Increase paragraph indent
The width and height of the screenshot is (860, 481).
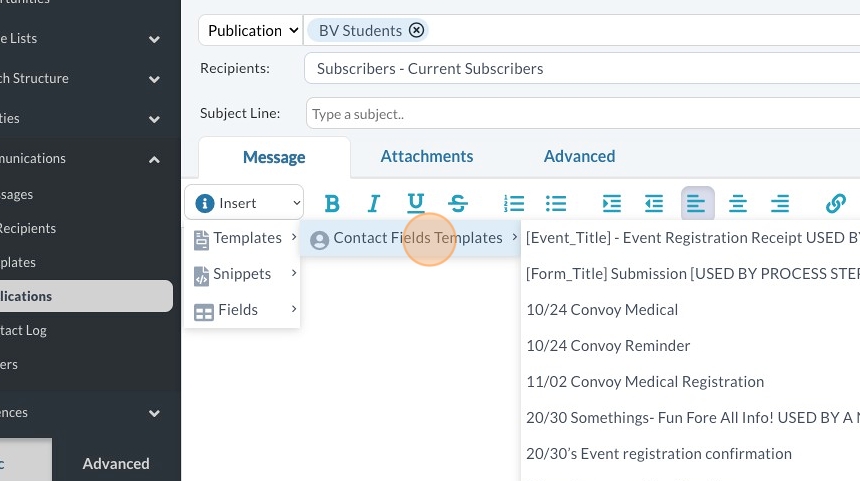612,204
